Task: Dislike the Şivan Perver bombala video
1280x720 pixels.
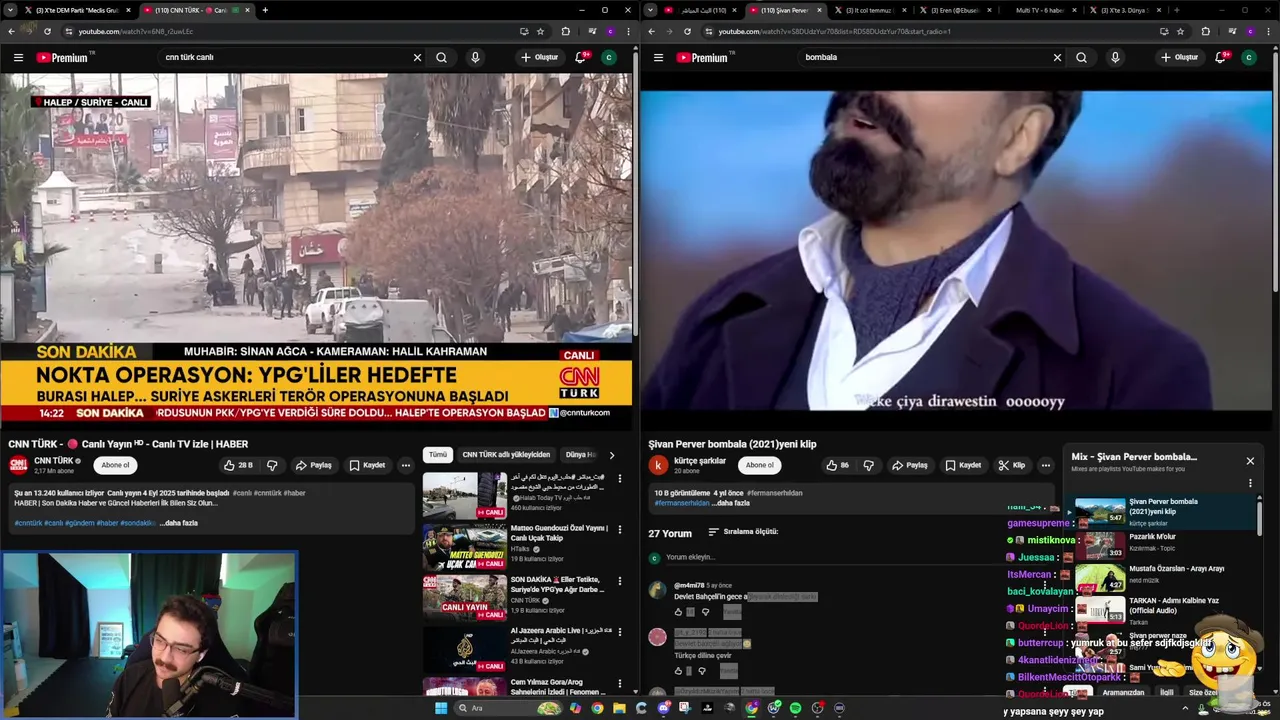Action: [868, 465]
